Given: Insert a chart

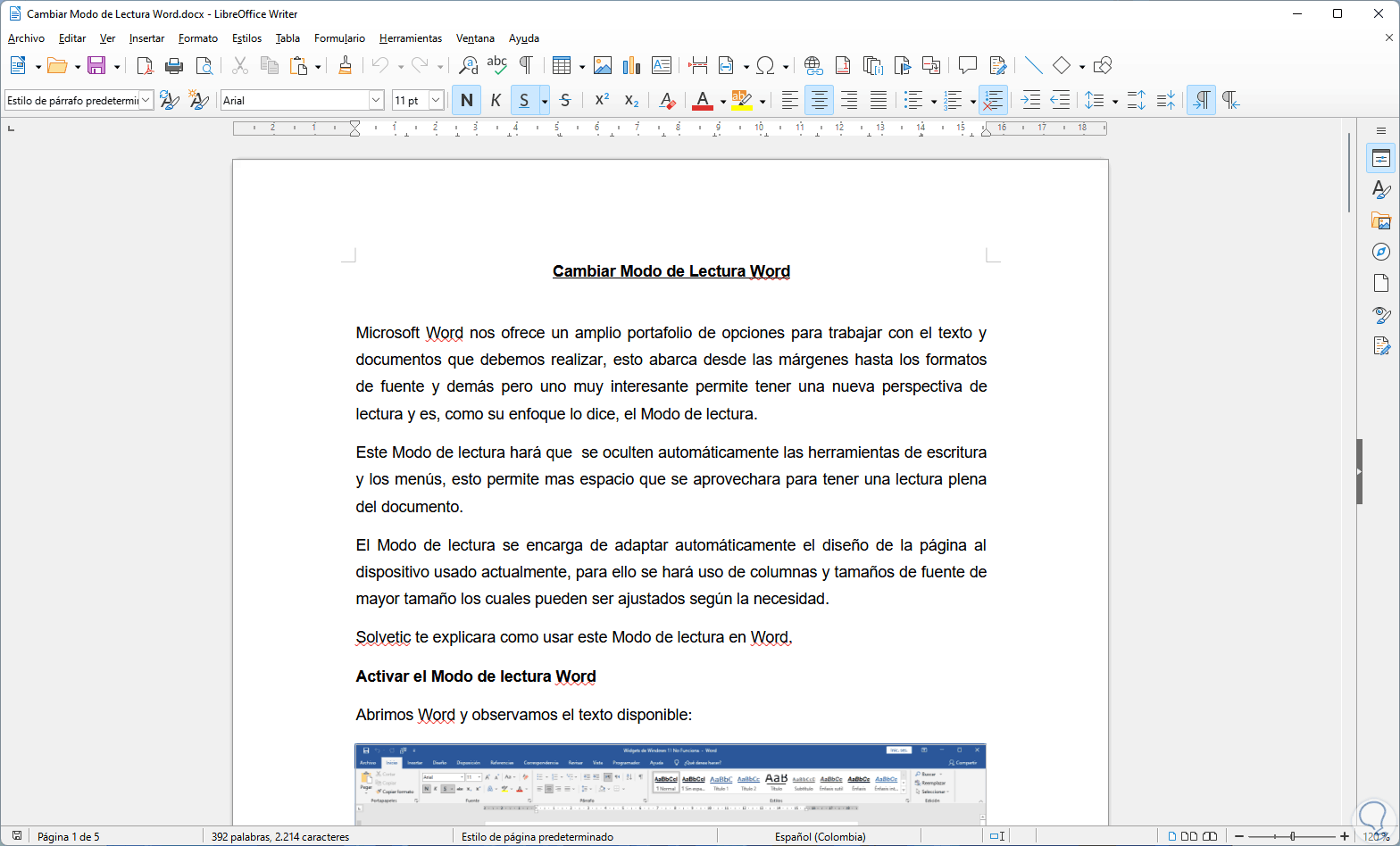Looking at the screenshot, I should point(632,65).
